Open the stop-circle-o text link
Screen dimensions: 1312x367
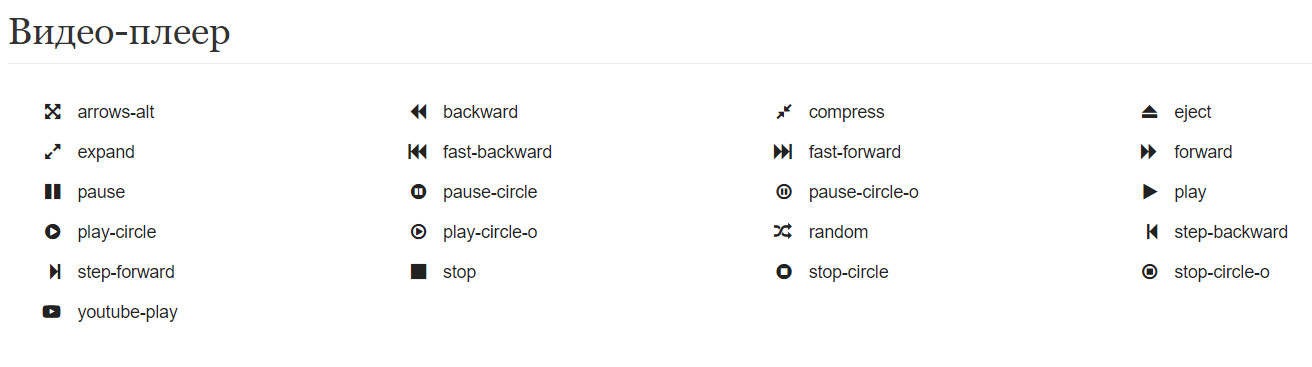click(1222, 272)
